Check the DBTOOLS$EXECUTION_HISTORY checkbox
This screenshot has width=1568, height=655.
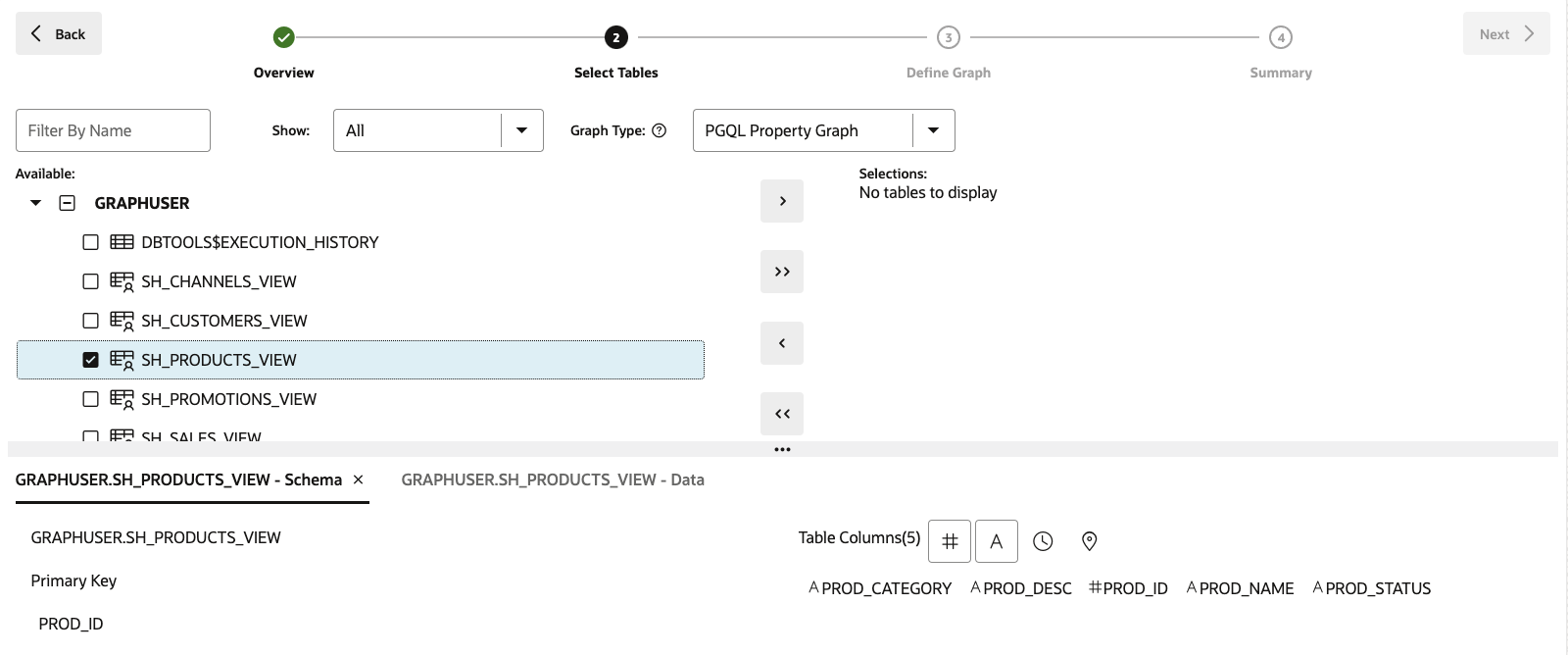coord(91,242)
